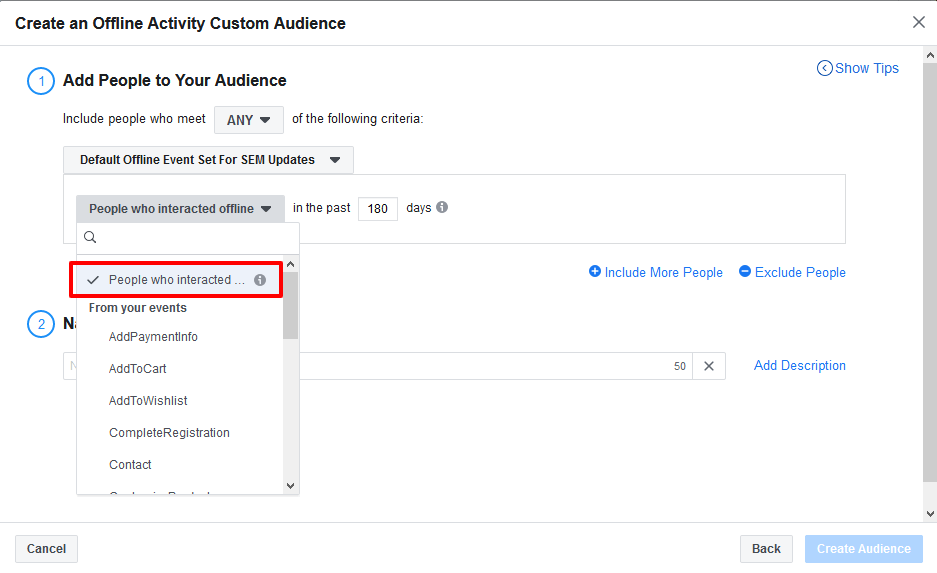The image size is (937, 573).
Task: Choose AddPaymentInfo event from list
Action: click(153, 337)
